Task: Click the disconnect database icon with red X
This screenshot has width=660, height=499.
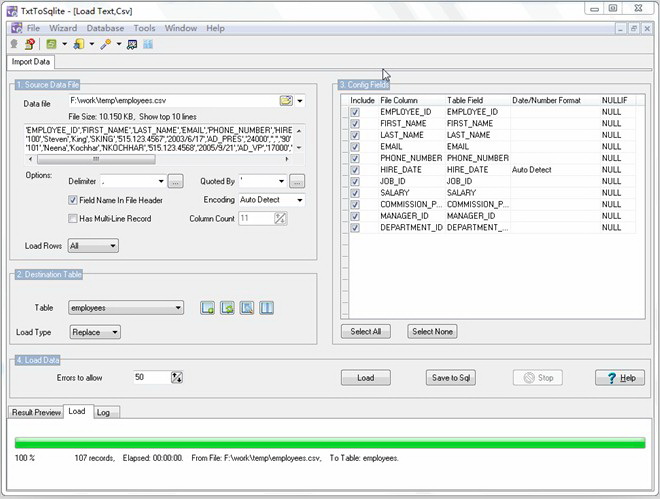Action: coord(29,44)
